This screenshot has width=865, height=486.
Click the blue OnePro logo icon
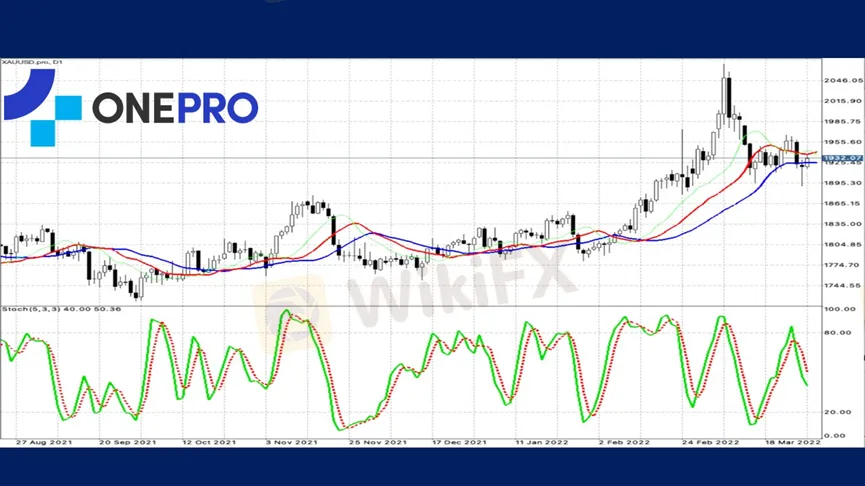(42, 108)
